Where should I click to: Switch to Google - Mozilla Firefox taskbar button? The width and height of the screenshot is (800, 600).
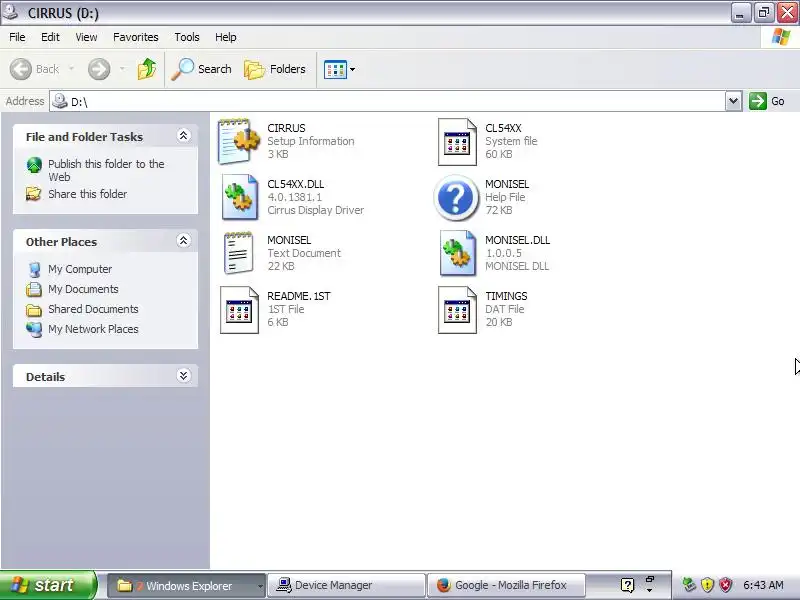pos(506,585)
